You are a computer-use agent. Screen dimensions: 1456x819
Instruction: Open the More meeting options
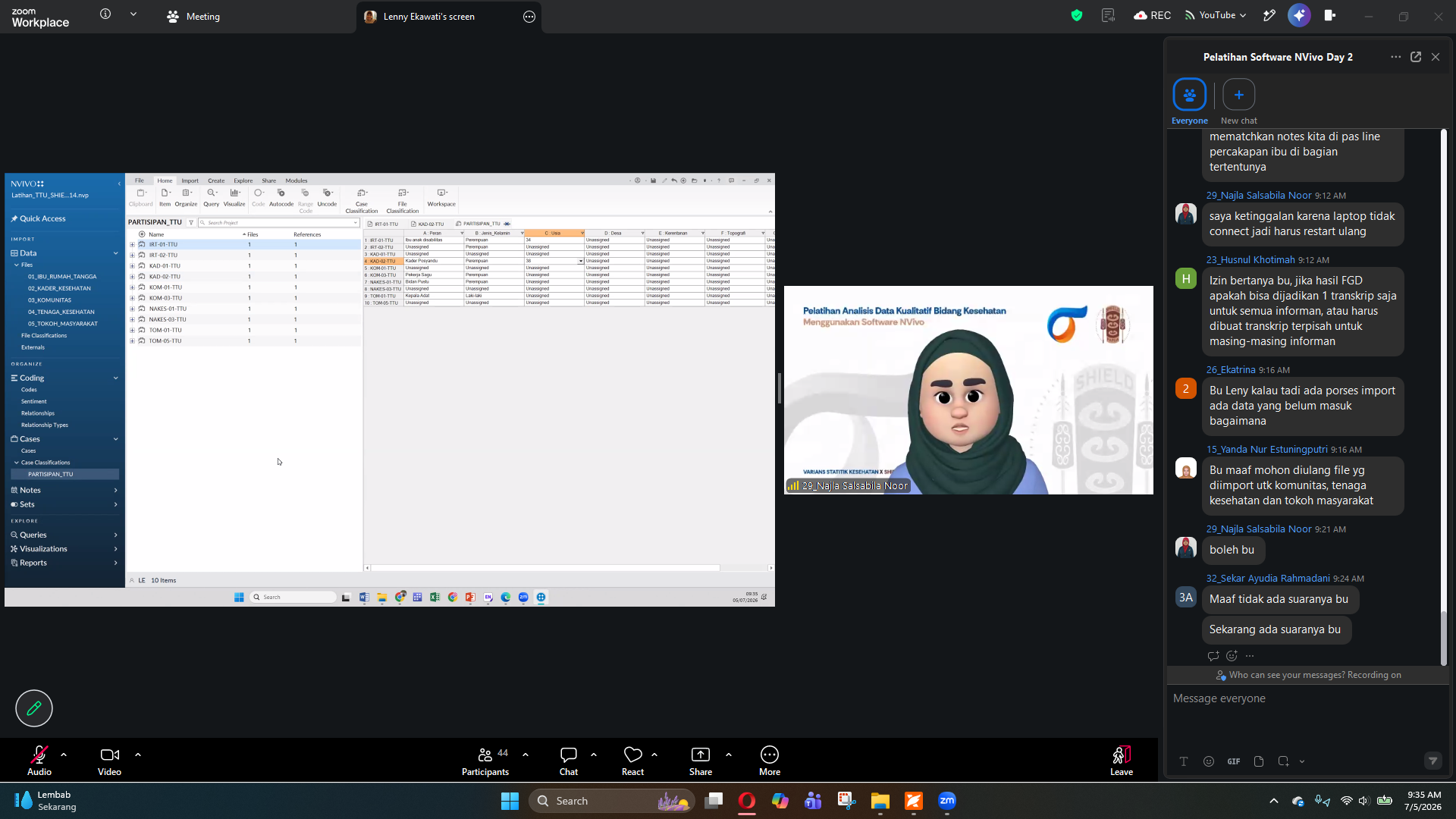770,761
